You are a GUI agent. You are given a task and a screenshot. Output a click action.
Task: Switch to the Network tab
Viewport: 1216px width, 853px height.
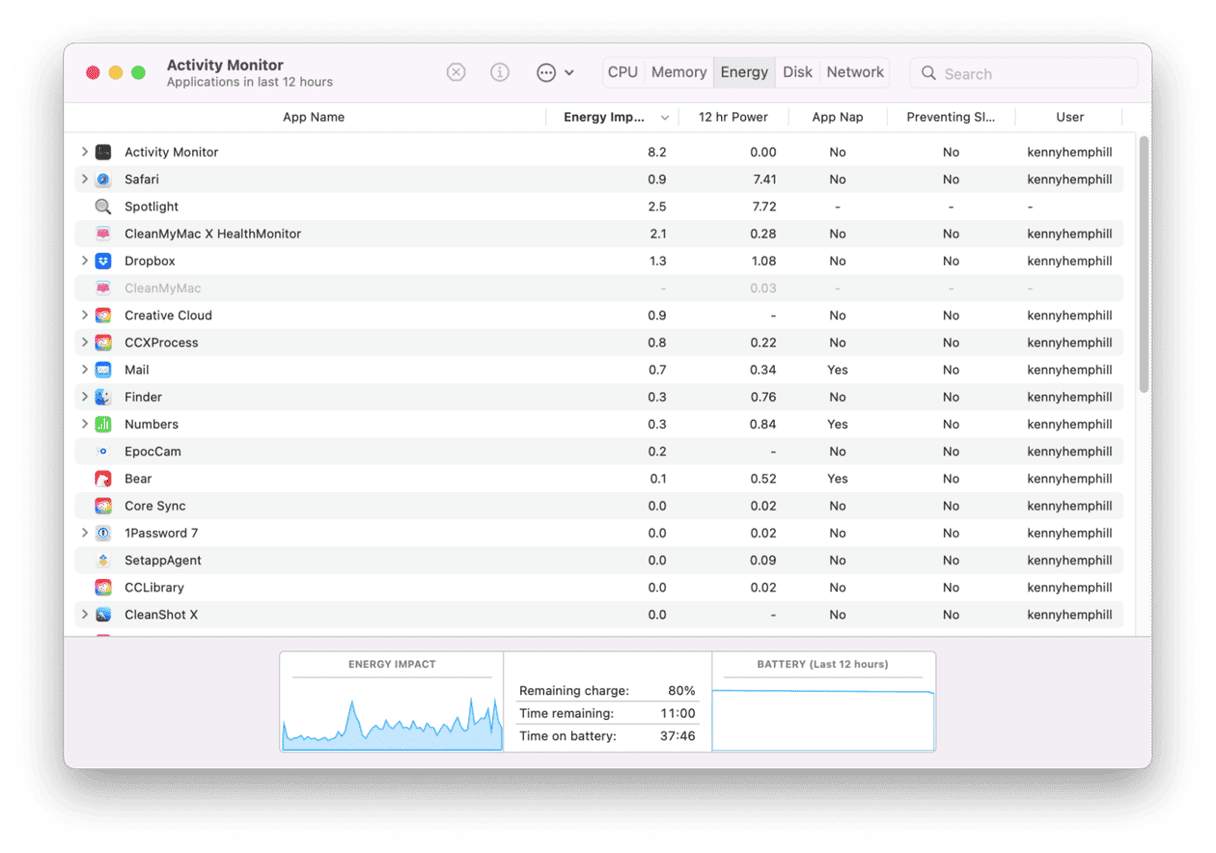click(x=855, y=72)
